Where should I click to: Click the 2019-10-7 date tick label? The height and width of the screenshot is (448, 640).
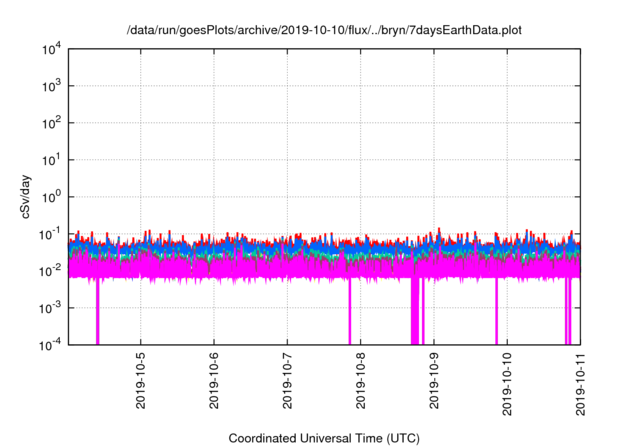coord(287,381)
